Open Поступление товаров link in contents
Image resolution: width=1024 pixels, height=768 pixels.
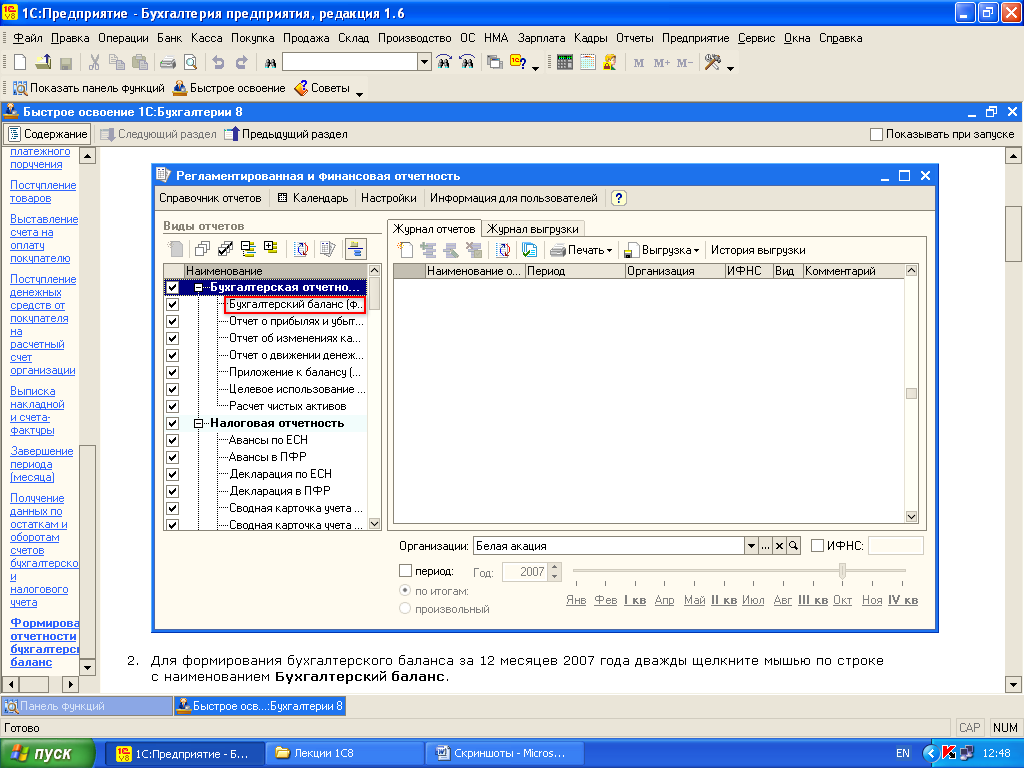pos(42,191)
